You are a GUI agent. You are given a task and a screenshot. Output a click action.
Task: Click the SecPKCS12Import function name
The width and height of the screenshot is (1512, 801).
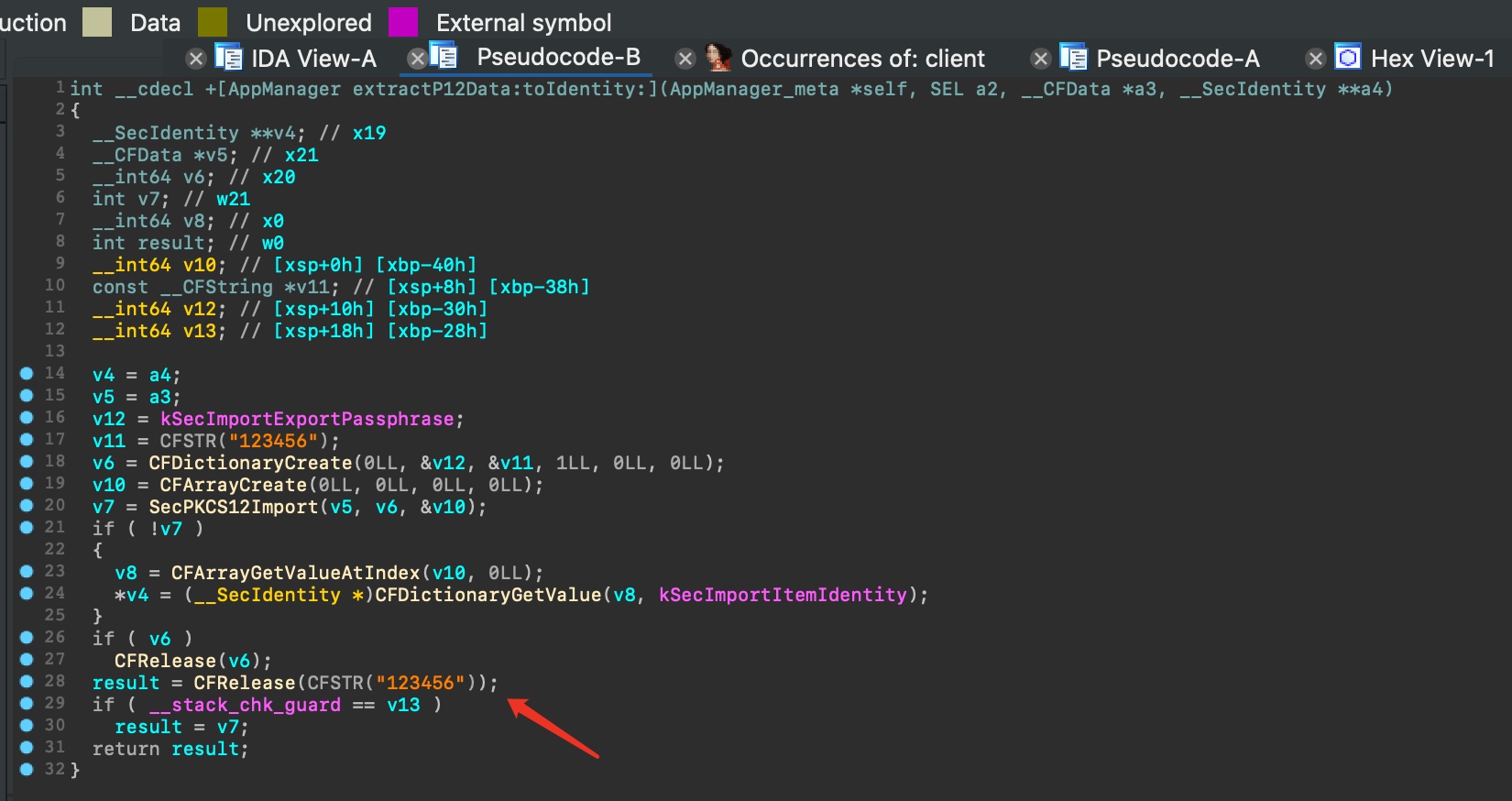point(234,507)
